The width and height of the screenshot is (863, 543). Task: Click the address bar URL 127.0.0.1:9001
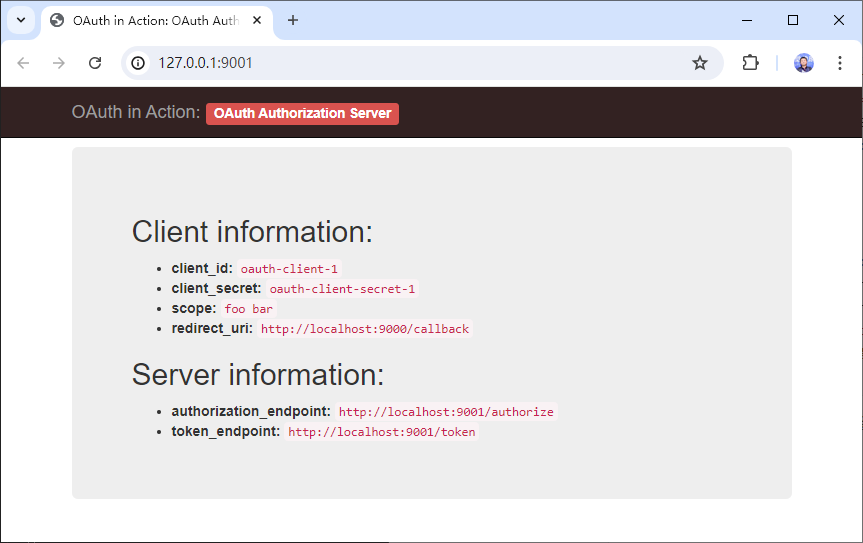click(x=205, y=63)
